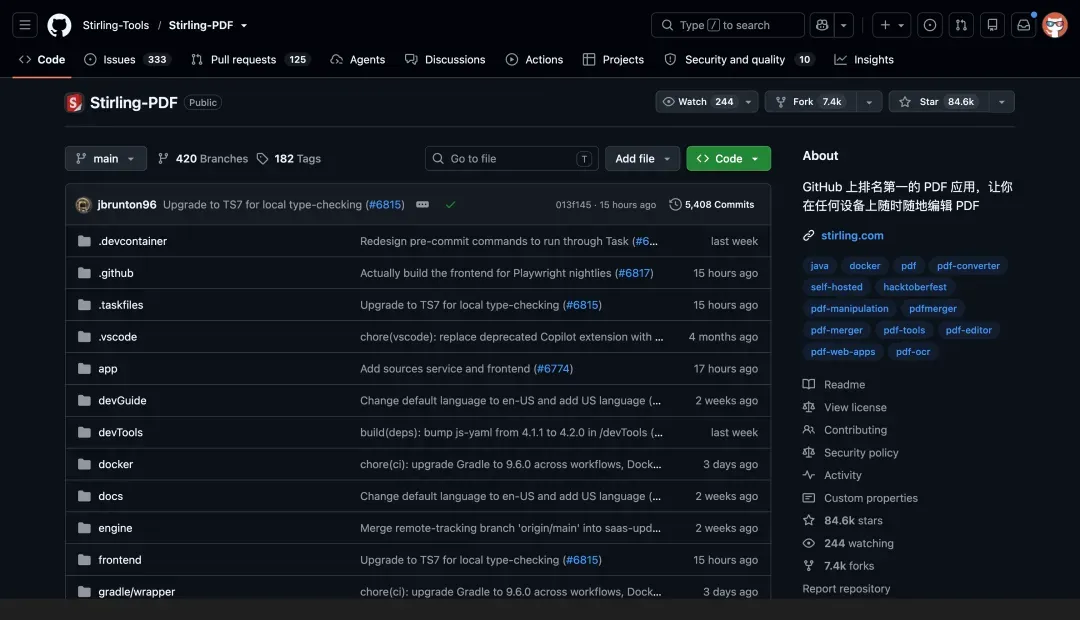
Task: Expand the Star lists dropdown arrow
Action: [1001, 102]
